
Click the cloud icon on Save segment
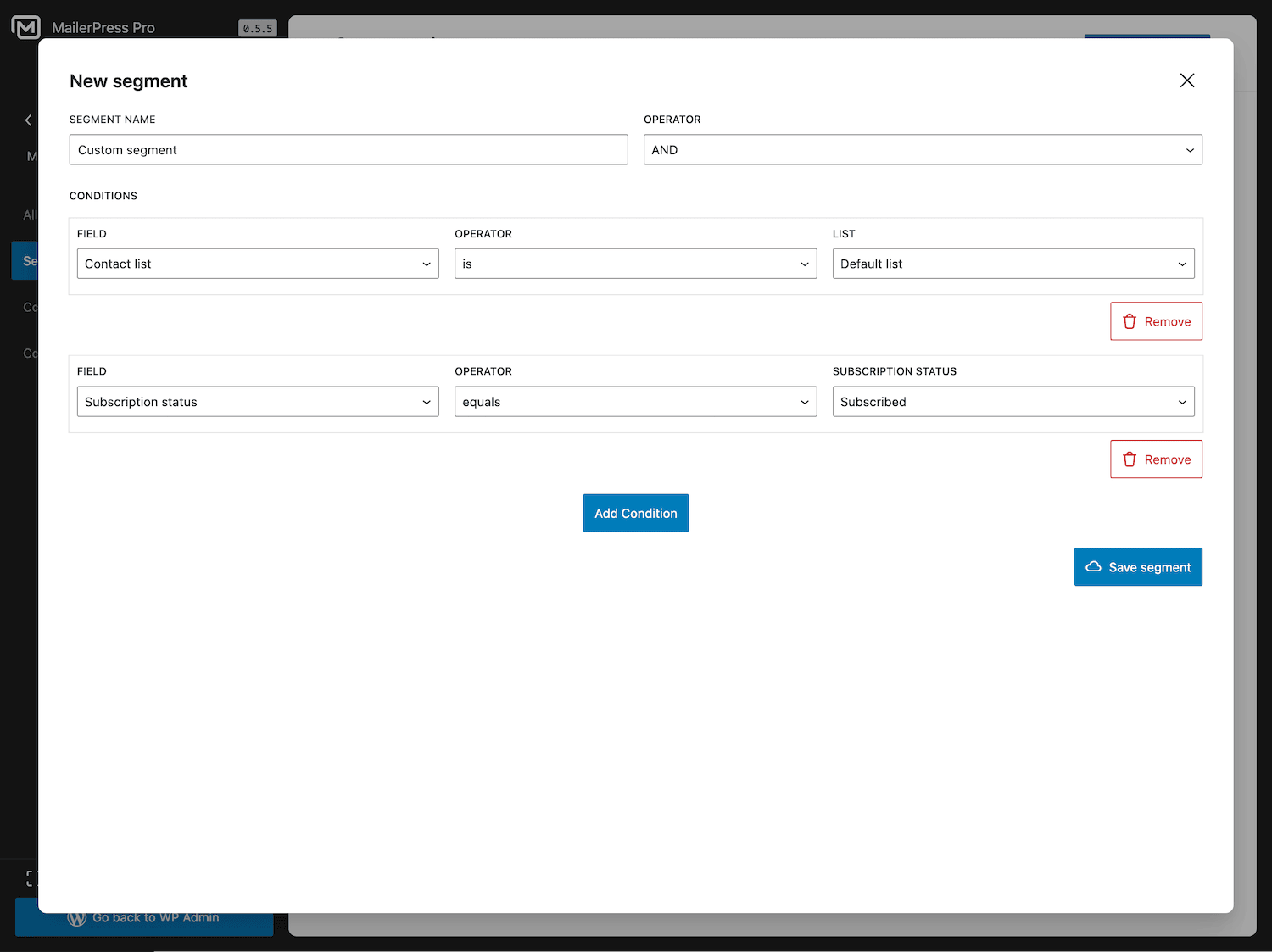(x=1094, y=567)
